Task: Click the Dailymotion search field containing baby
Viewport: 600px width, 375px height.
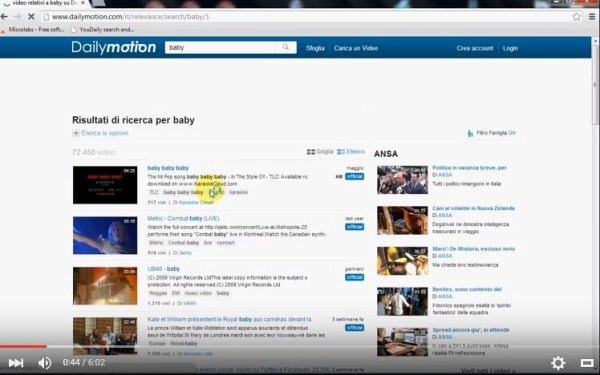Action: coord(220,47)
